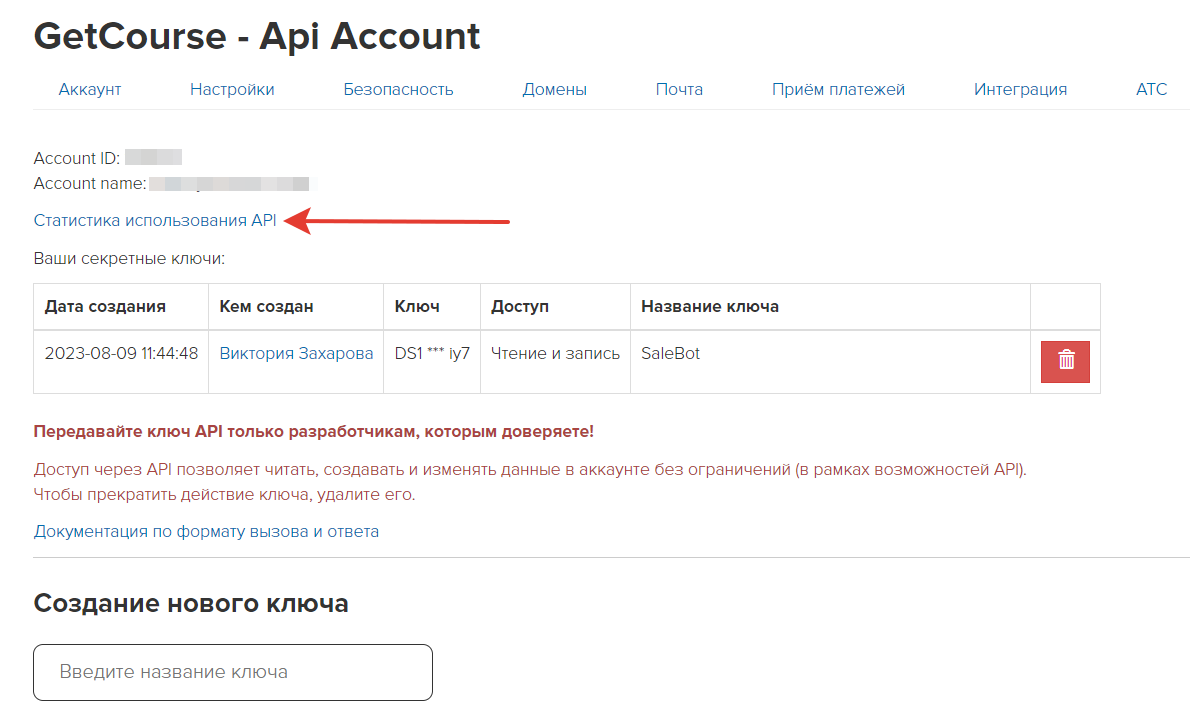Switch to the Интеграция tab
Screen dimensions: 1190x717
point(1020,90)
